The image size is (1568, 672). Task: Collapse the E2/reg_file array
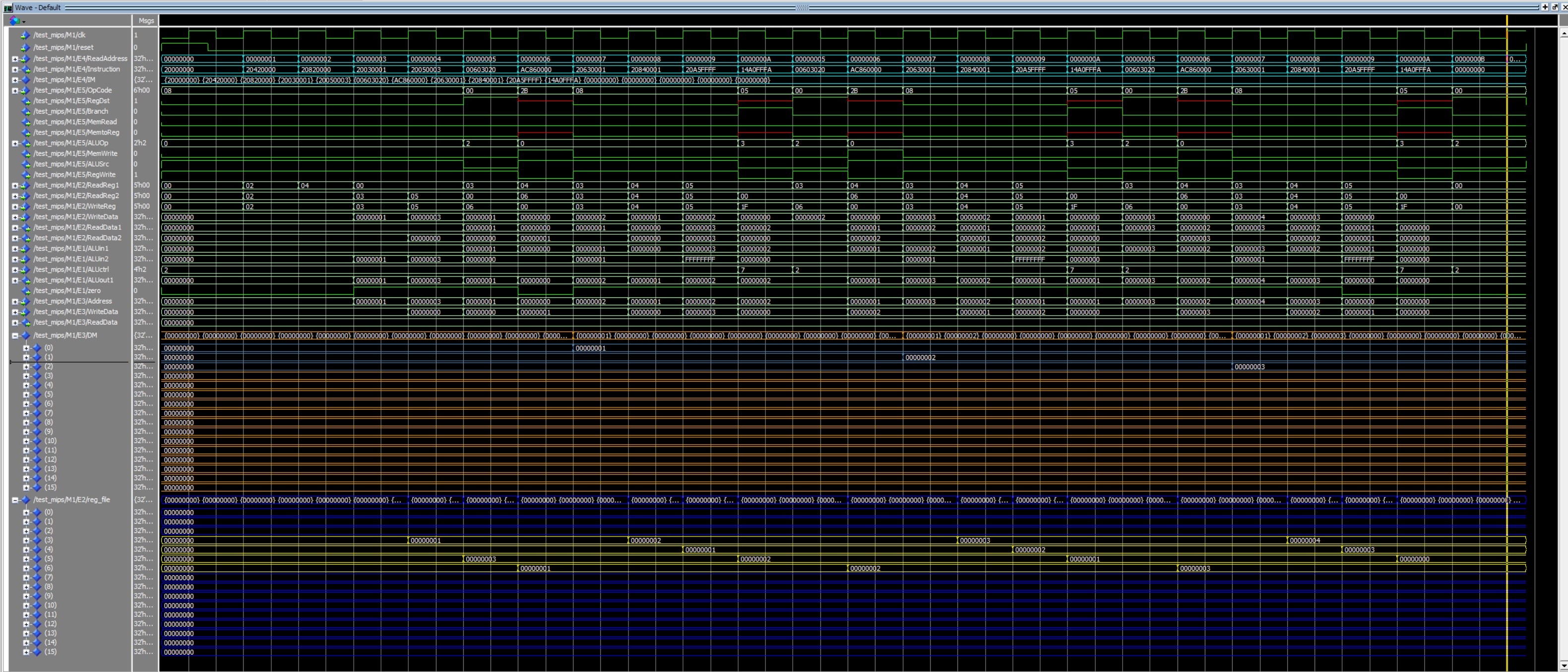tap(14, 500)
